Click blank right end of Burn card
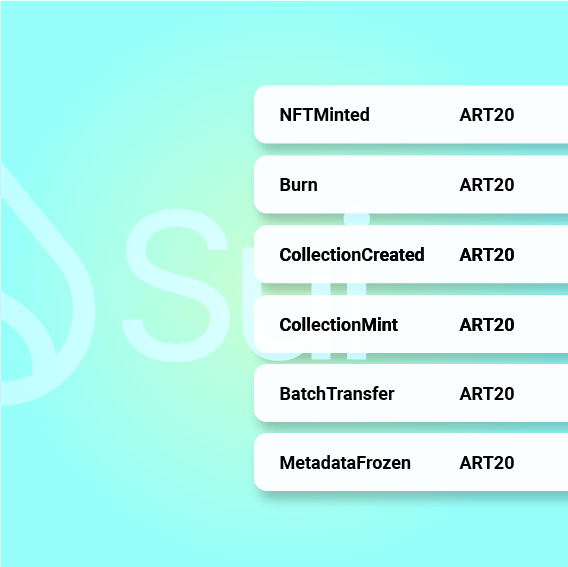 point(543,184)
